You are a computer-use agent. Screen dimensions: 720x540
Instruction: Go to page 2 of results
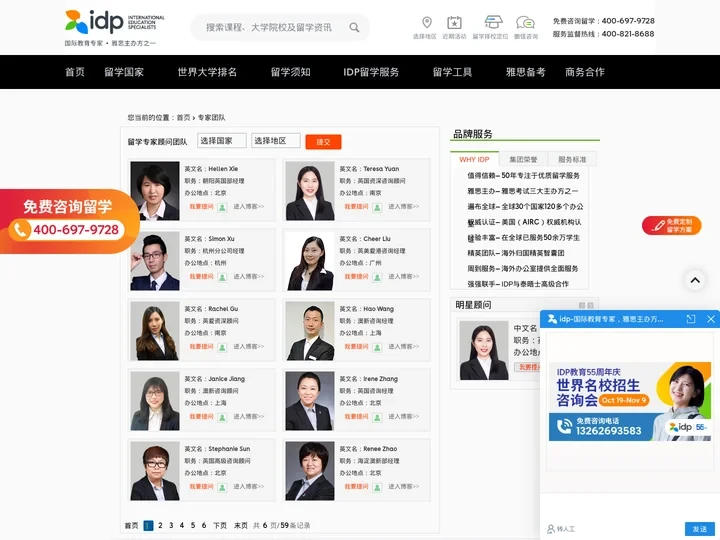tap(160, 525)
